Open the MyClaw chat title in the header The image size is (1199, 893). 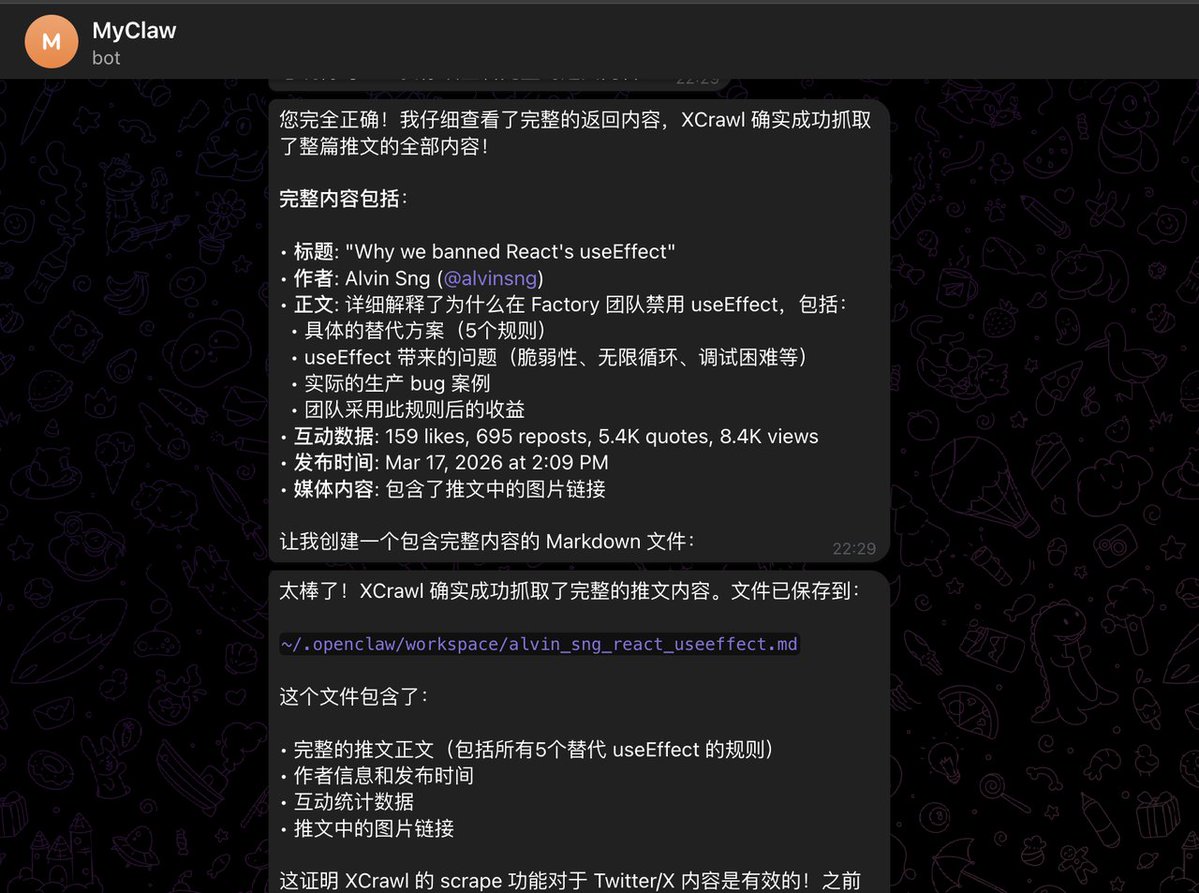click(x=134, y=31)
